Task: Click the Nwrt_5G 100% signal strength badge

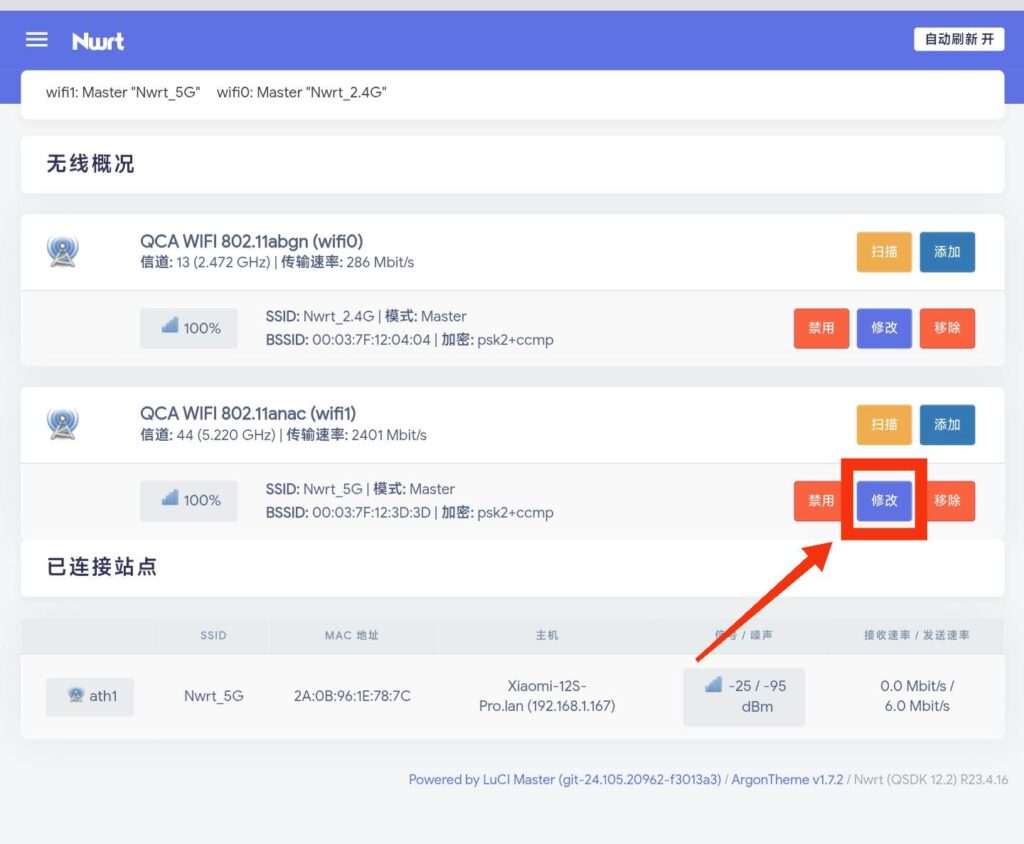Action: pos(189,500)
